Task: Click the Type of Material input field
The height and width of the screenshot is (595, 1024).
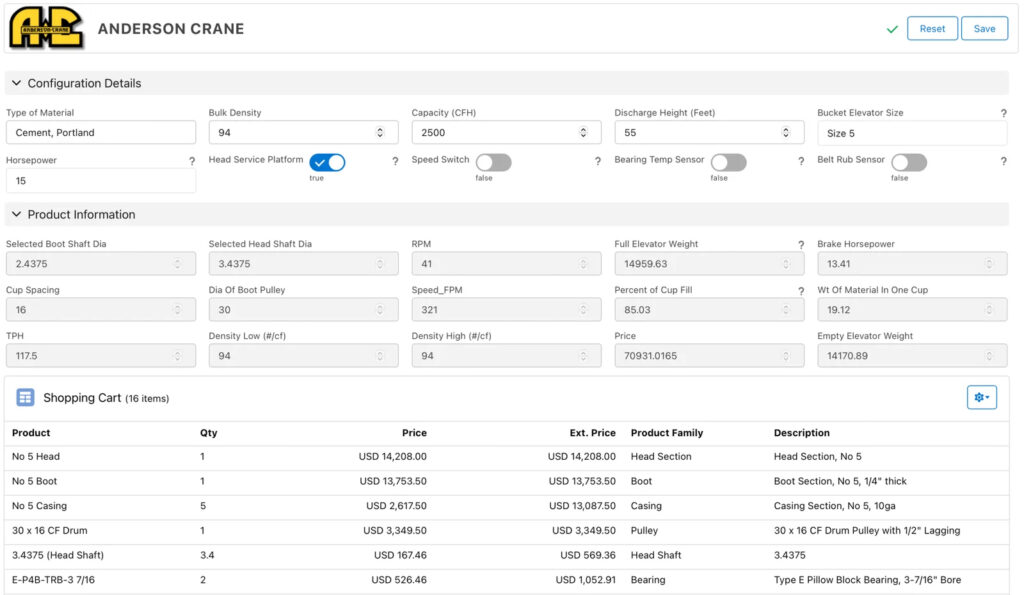Action: pyautogui.click(x=101, y=133)
